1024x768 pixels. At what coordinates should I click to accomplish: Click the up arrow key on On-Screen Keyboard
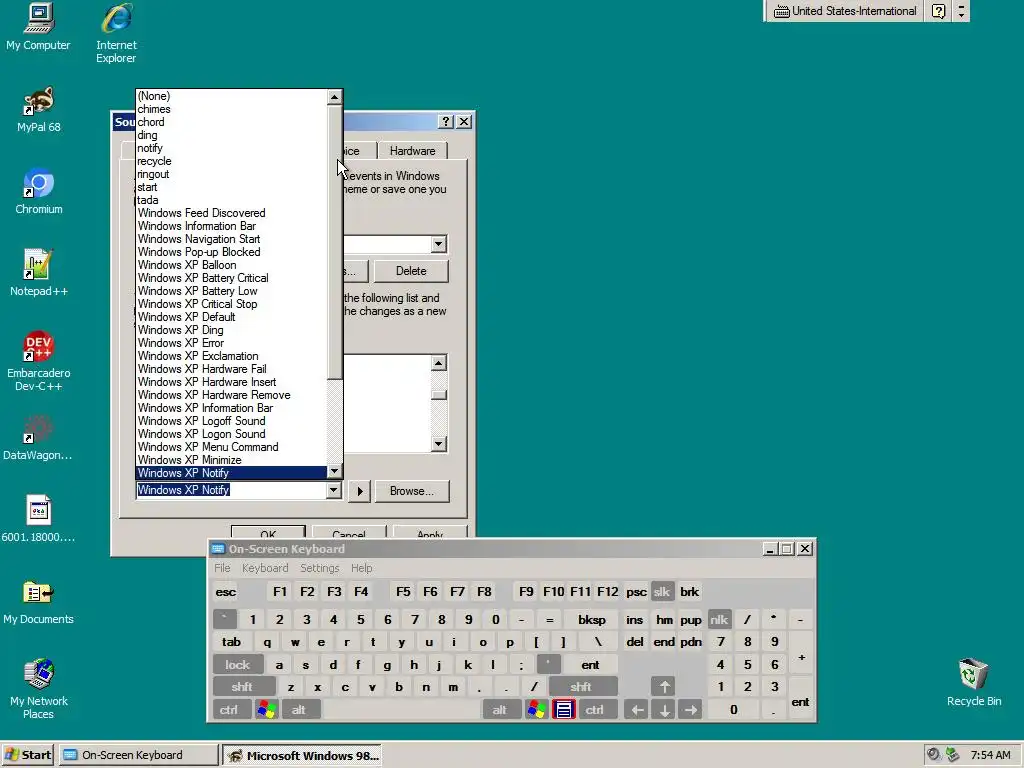click(664, 686)
